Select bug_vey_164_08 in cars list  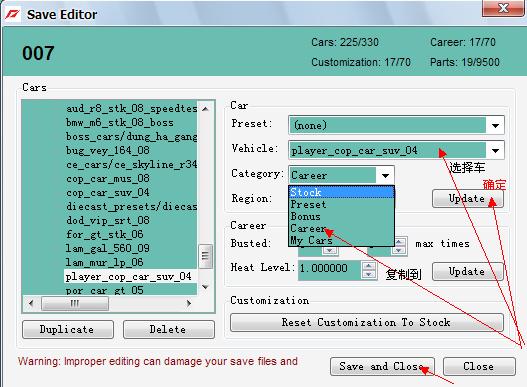[x=108, y=151]
